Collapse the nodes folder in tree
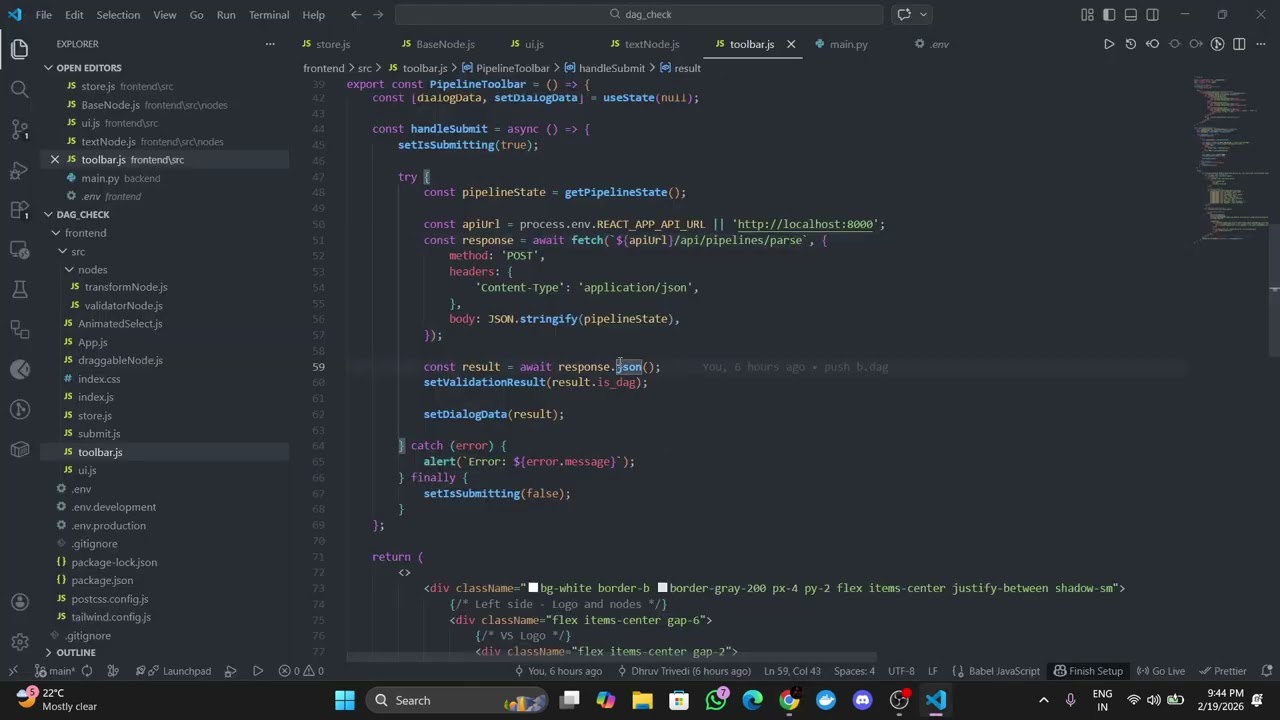Viewport: 1280px width, 720px height. [92, 270]
